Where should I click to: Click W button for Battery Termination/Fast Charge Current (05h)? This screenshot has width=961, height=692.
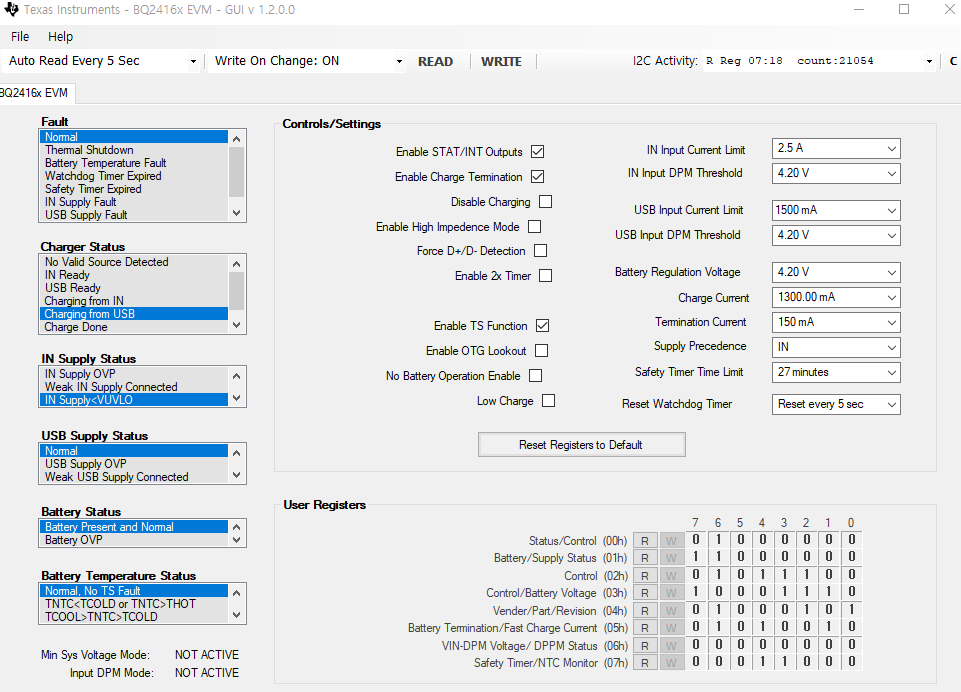point(672,628)
